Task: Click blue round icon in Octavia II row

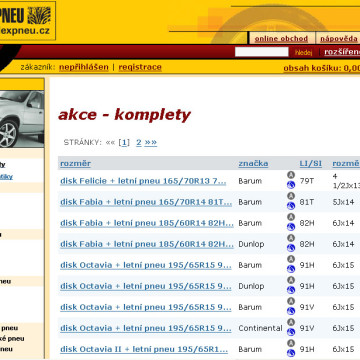Action: click(x=291, y=353)
